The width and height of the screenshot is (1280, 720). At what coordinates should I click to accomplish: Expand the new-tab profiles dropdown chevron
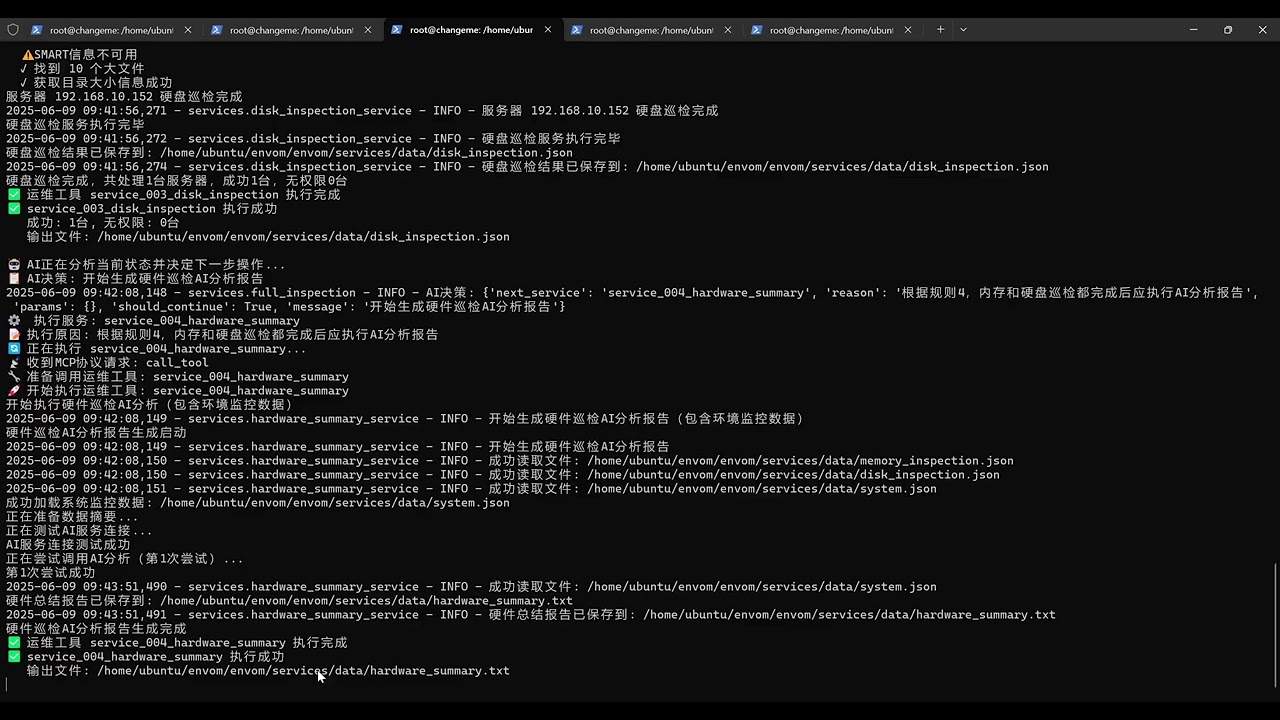click(x=964, y=30)
